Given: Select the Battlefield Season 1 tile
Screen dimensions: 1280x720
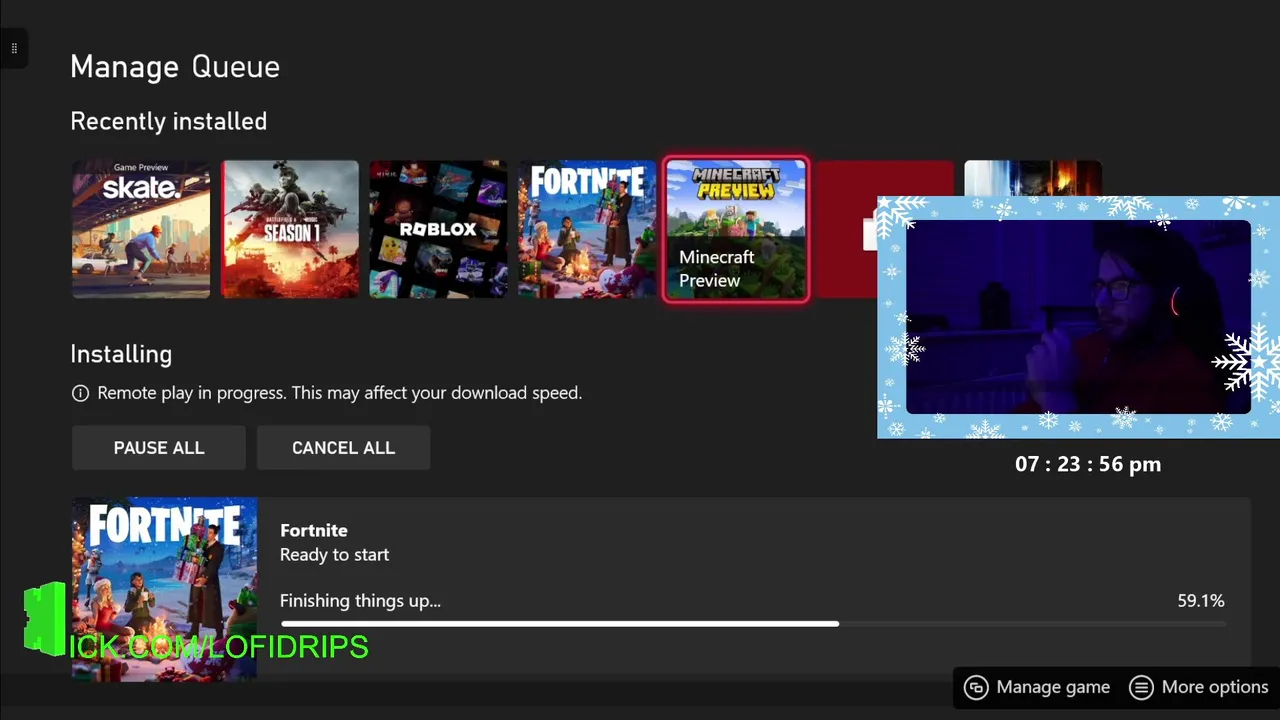Looking at the screenshot, I should coord(290,229).
